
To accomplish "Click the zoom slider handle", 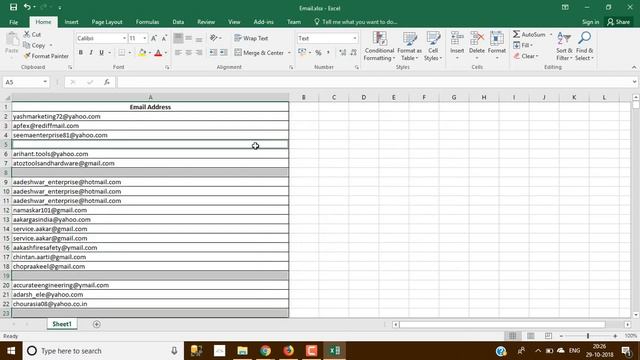I will point(588,336).
